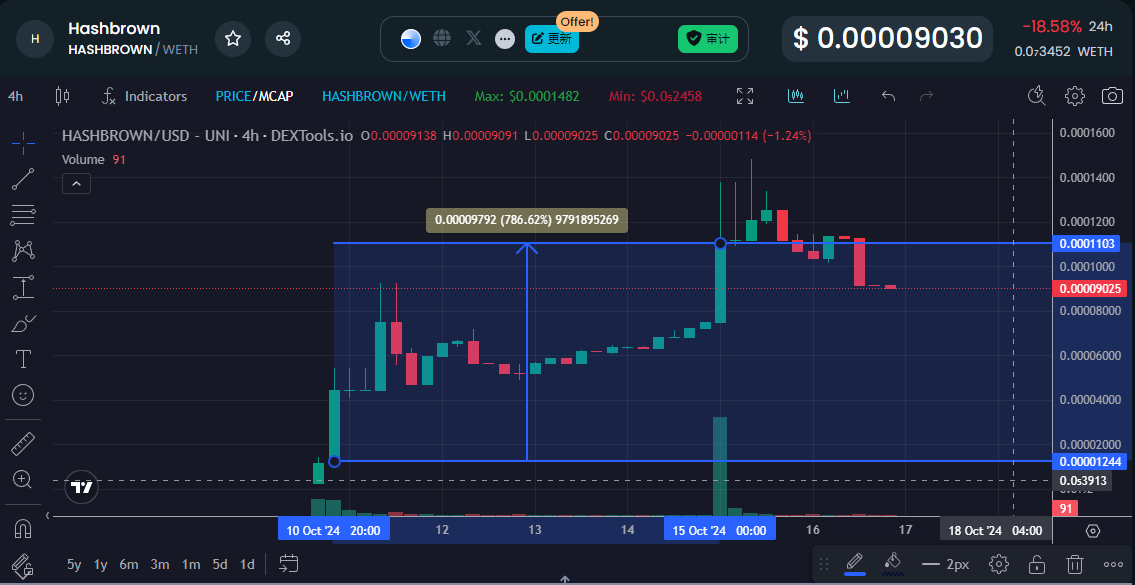
Task: Toggle stay in drawing mode pencil-lock
Action: pos(23,565)
